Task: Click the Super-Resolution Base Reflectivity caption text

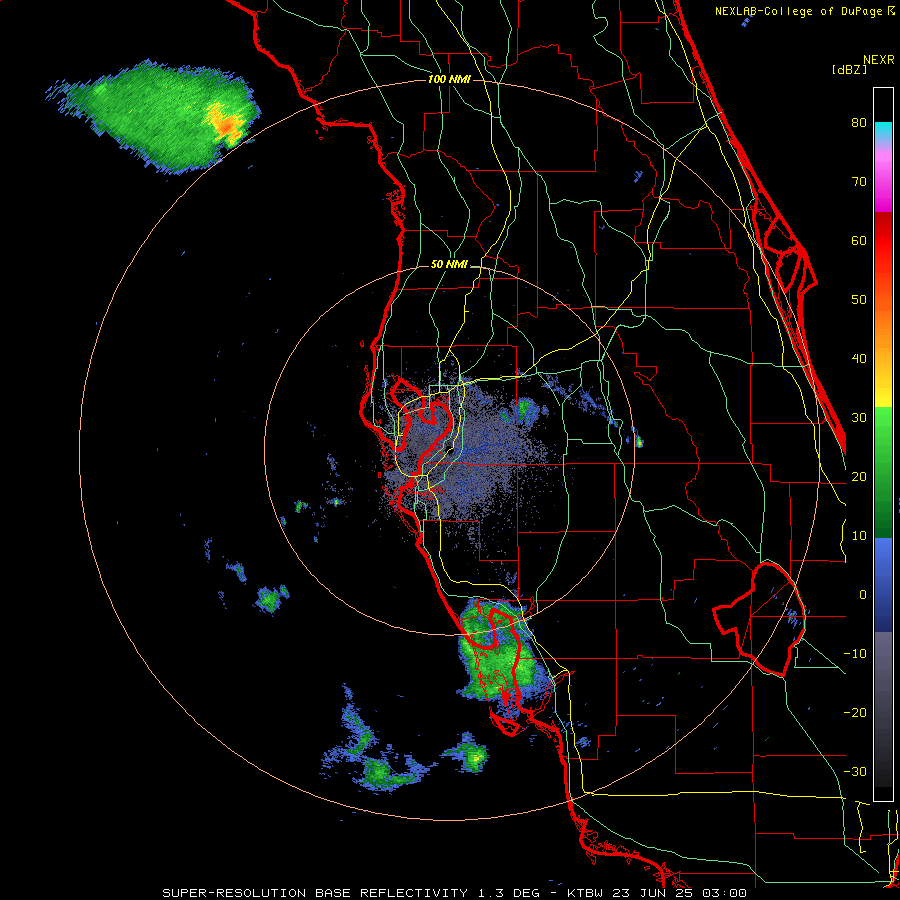Action: coord(454,893)
